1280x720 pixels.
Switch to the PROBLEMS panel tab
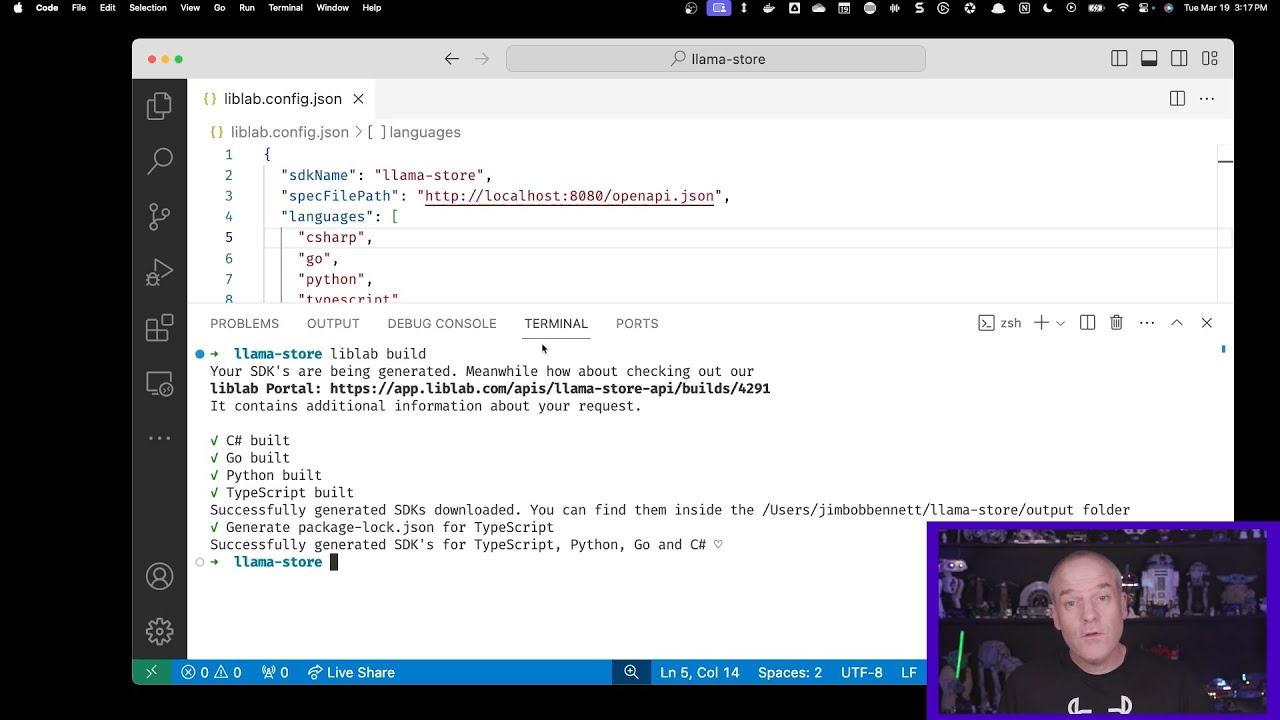(244, 323)
